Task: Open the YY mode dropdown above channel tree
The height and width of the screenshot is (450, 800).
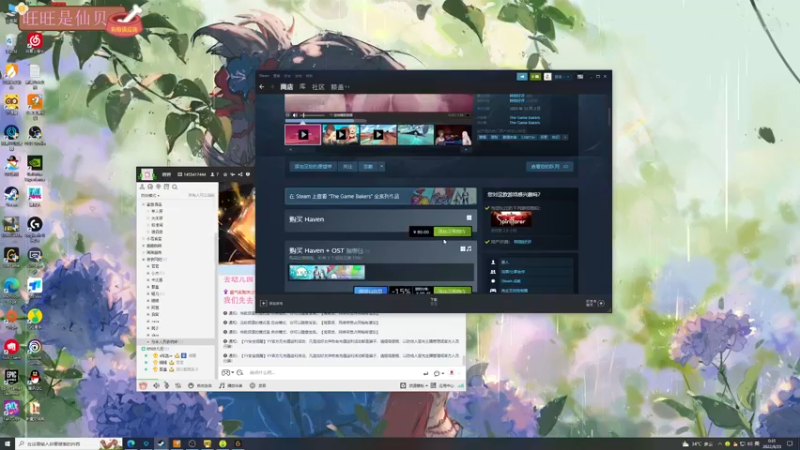Action: pos(150,195)
